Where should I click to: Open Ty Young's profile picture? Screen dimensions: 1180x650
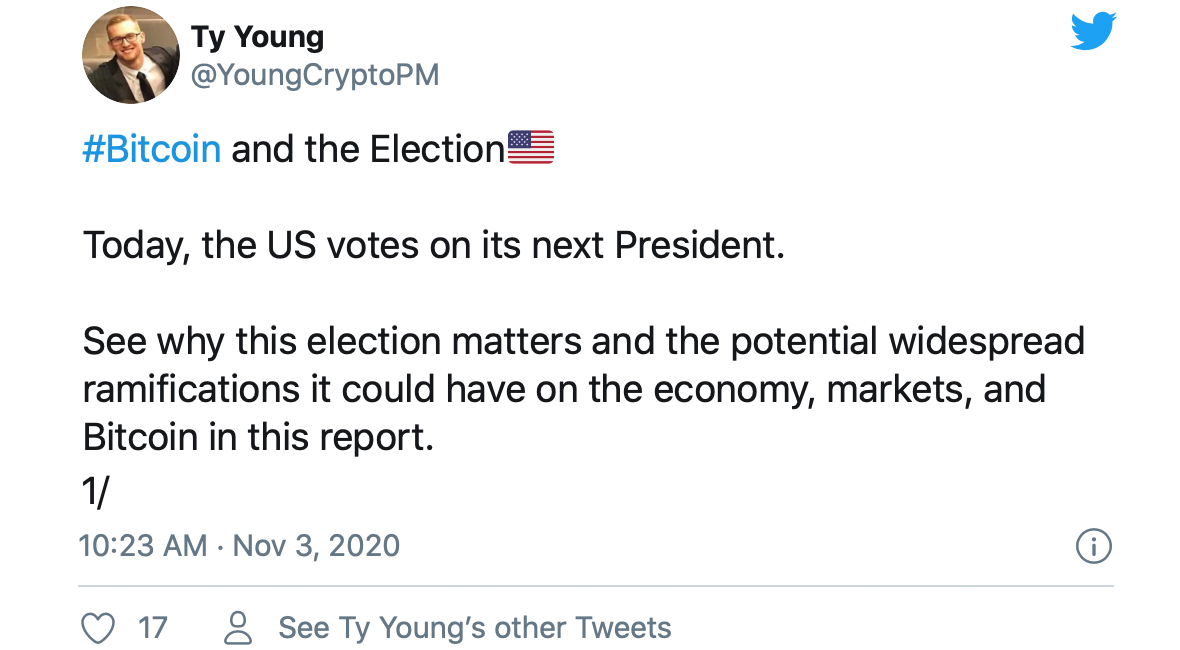click(130, 55)
